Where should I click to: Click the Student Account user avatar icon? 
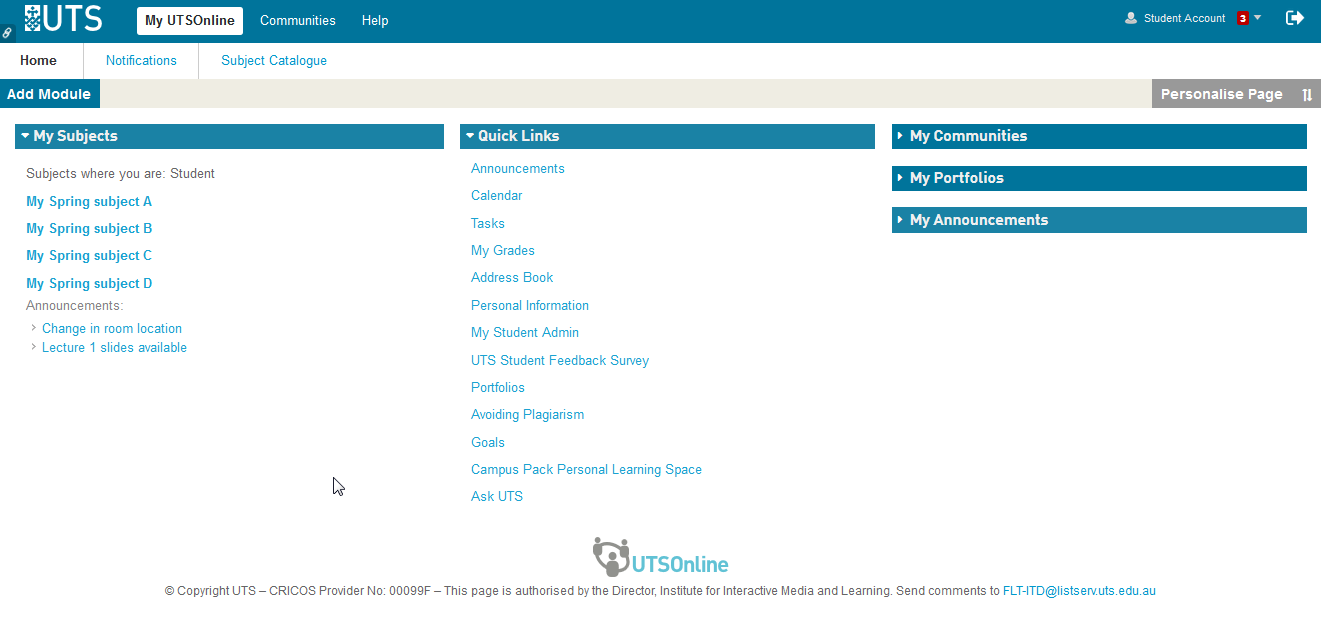[x=1131, y=18]
